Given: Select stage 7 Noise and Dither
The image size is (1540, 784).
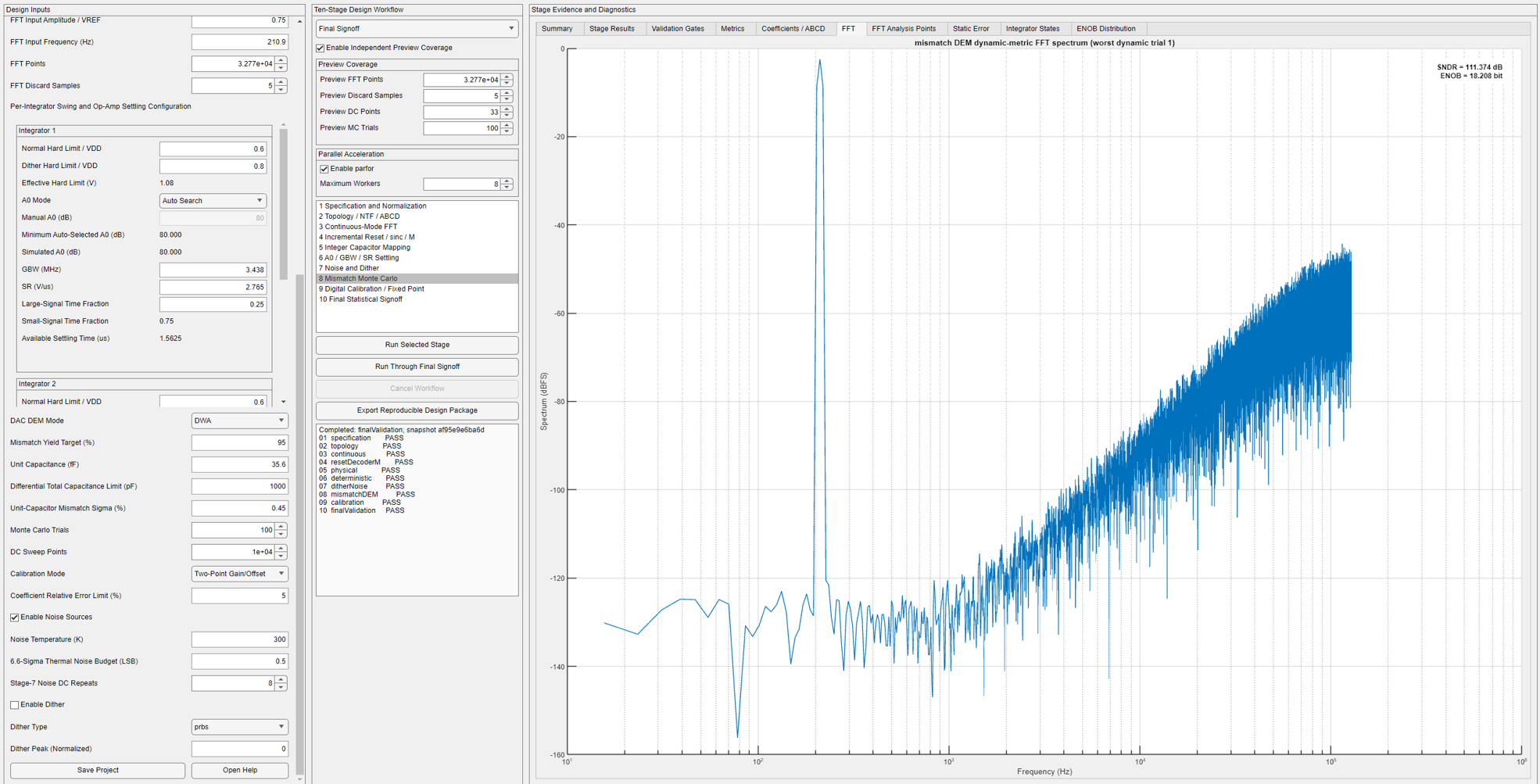Looking at the screenshot, I should tap(417, 268).
